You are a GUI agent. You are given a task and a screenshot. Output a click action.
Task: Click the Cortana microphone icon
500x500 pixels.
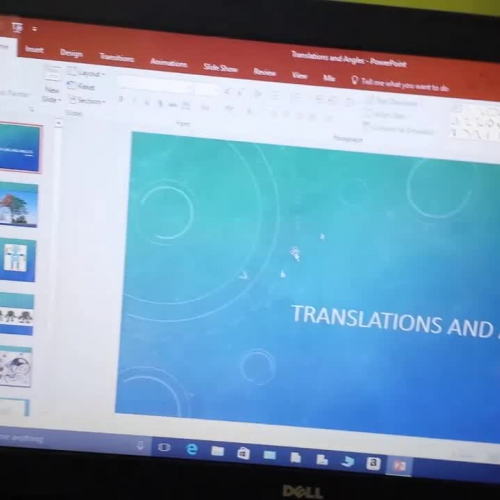[140, 445]
